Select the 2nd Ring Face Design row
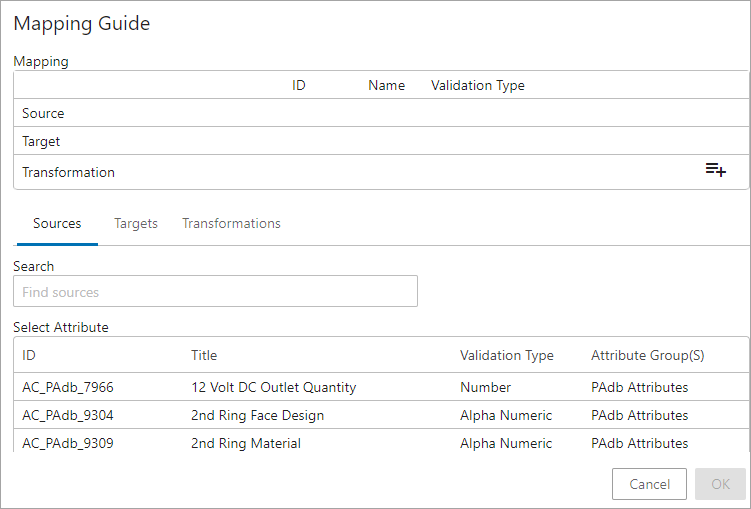Image resolution: width=751 pixels, height=509 pixels. 381,415
